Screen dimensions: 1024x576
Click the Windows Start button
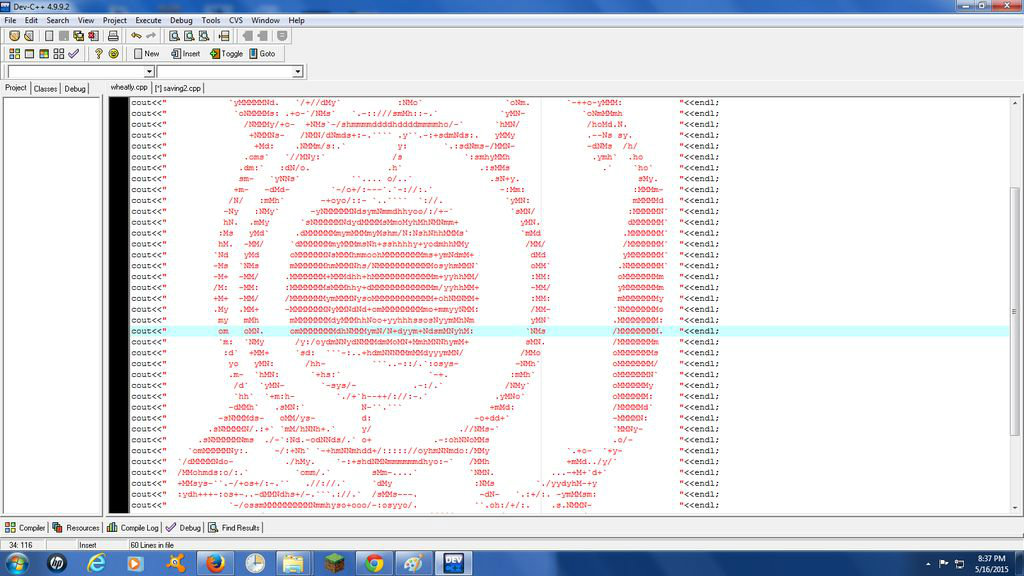click(x=16, y=563)
